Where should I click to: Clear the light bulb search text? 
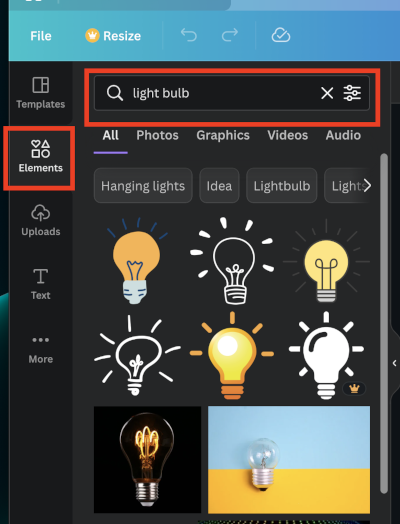pyautogui.click(x=327, y=93)
